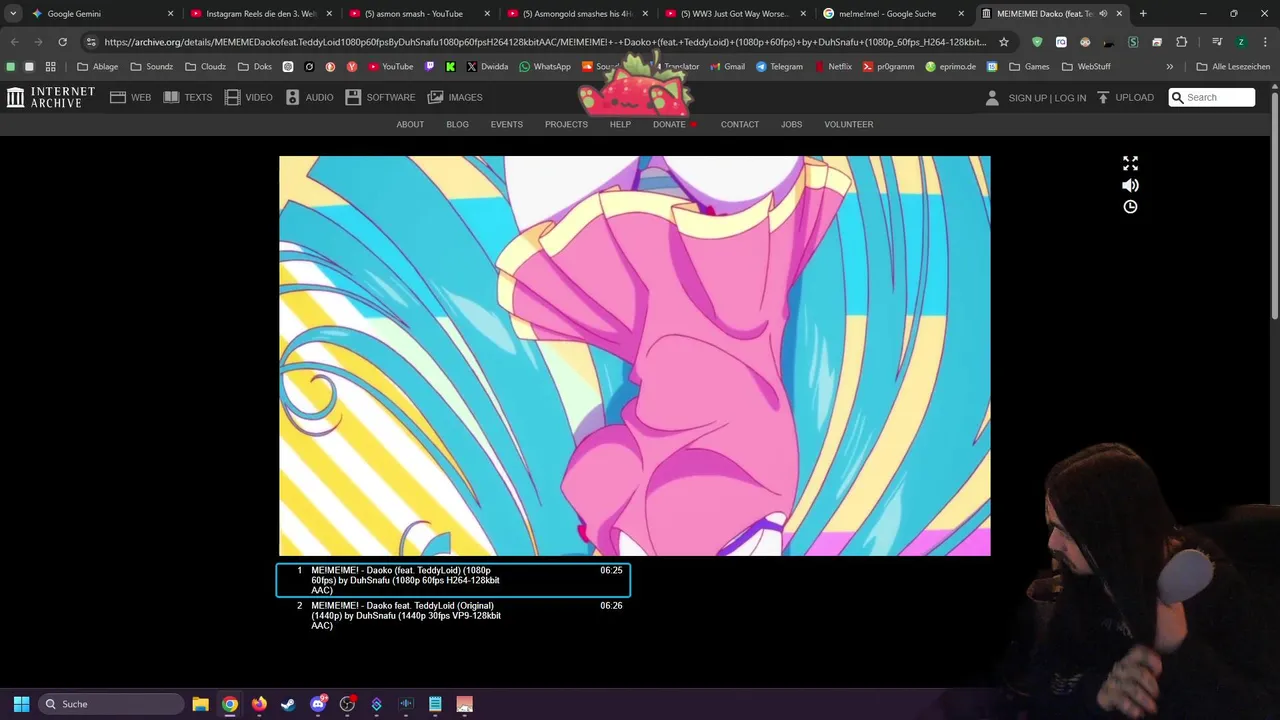This screenshot has width=1280, height=720.
Task: Open the Cloudz bookmarks folder
Action: tap(205, 66)
